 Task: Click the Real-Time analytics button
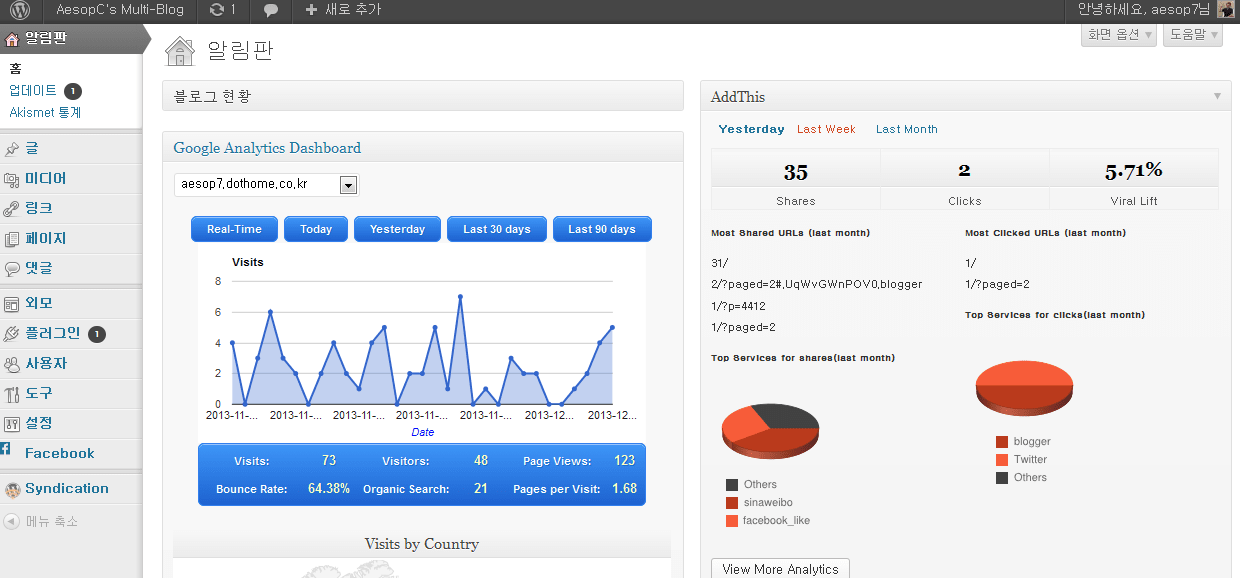coord(234,229)
